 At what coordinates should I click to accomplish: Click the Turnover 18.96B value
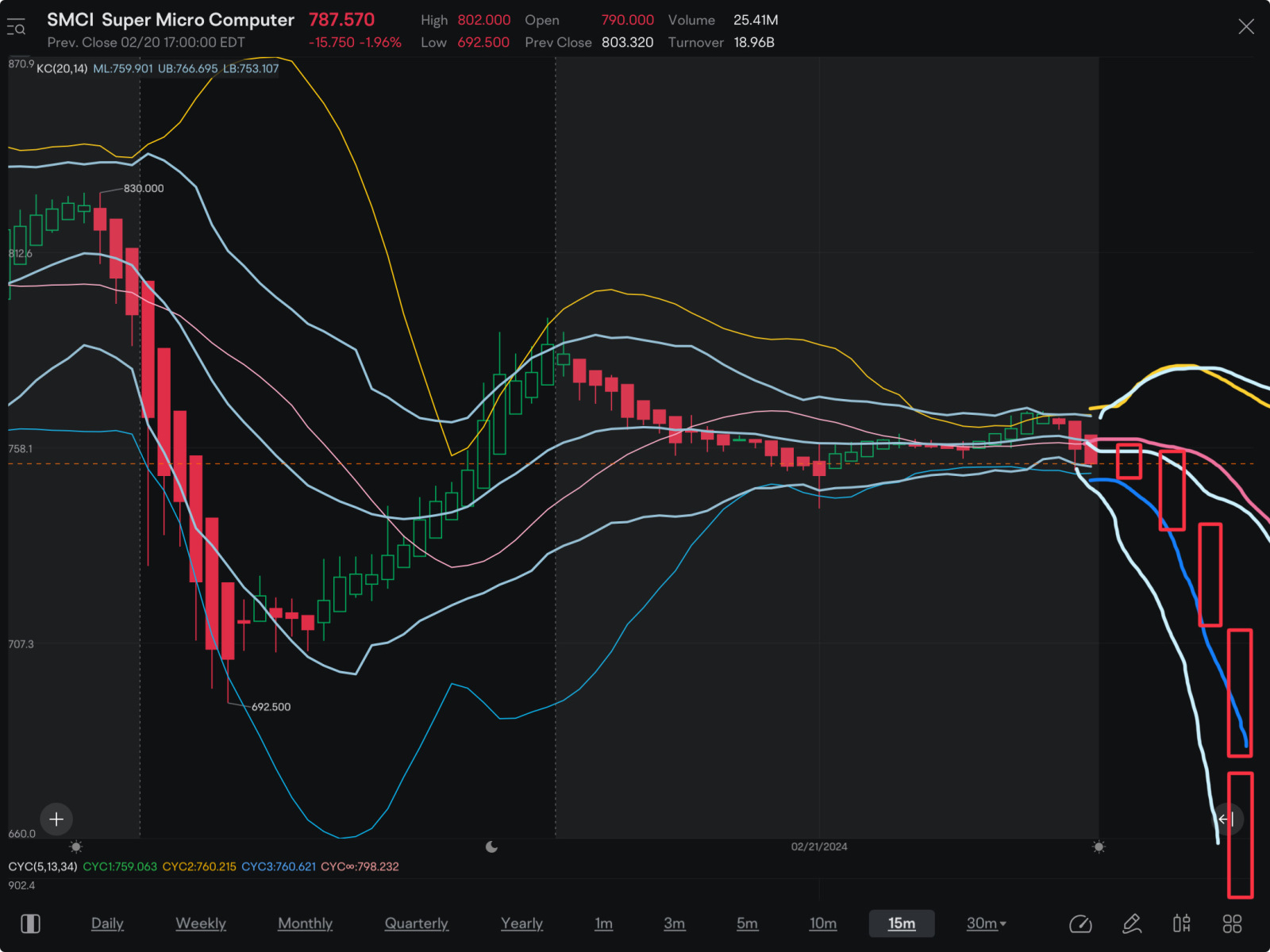(x=753, y=42)
